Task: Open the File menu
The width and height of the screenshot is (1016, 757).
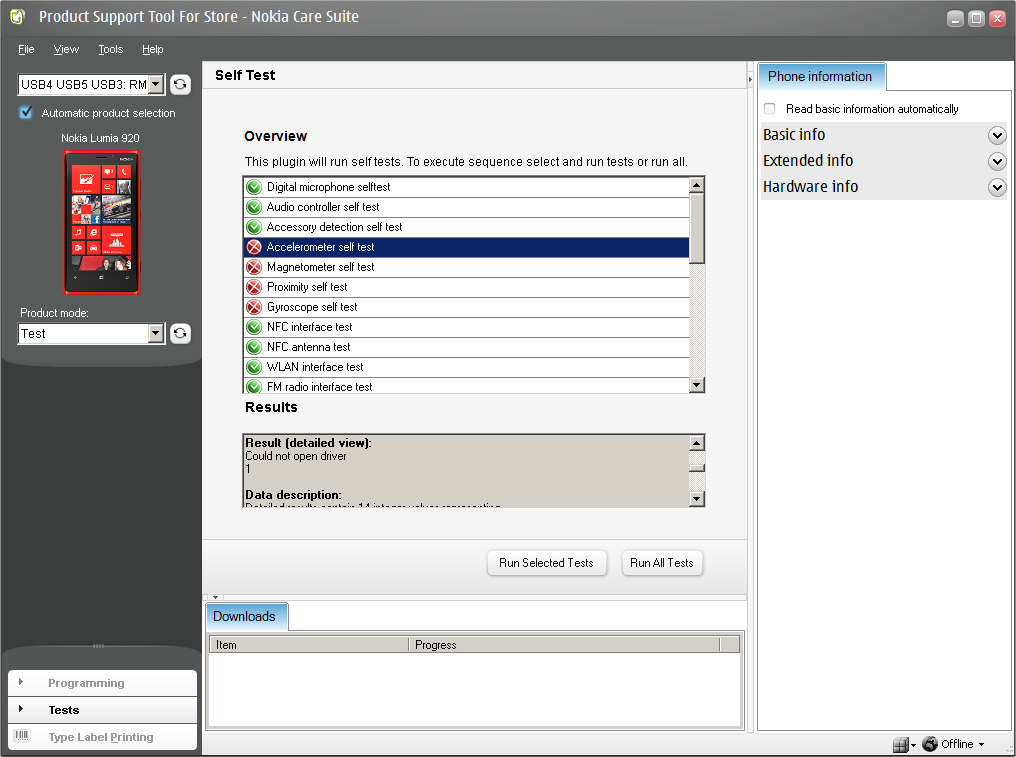Action: (26, 49)
